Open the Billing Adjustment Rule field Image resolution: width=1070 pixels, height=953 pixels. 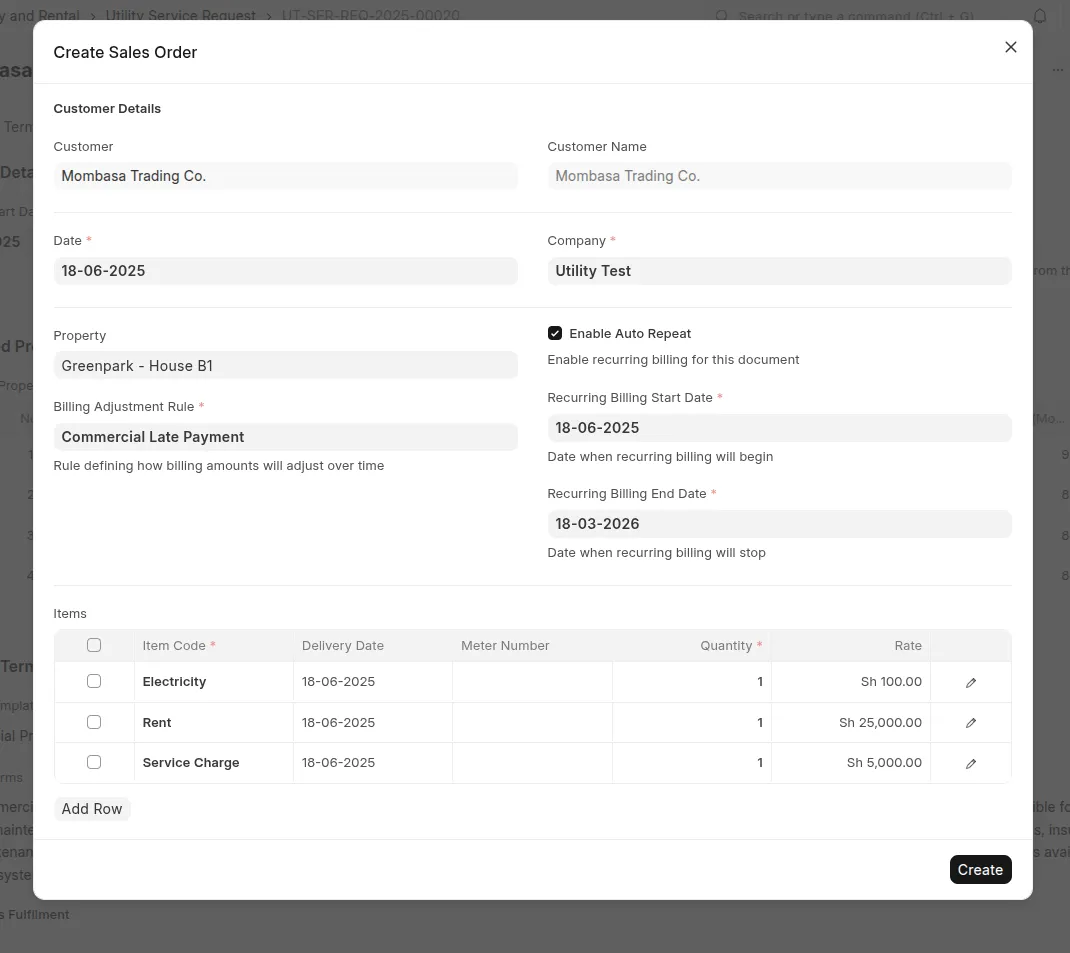tap(285, 437)
